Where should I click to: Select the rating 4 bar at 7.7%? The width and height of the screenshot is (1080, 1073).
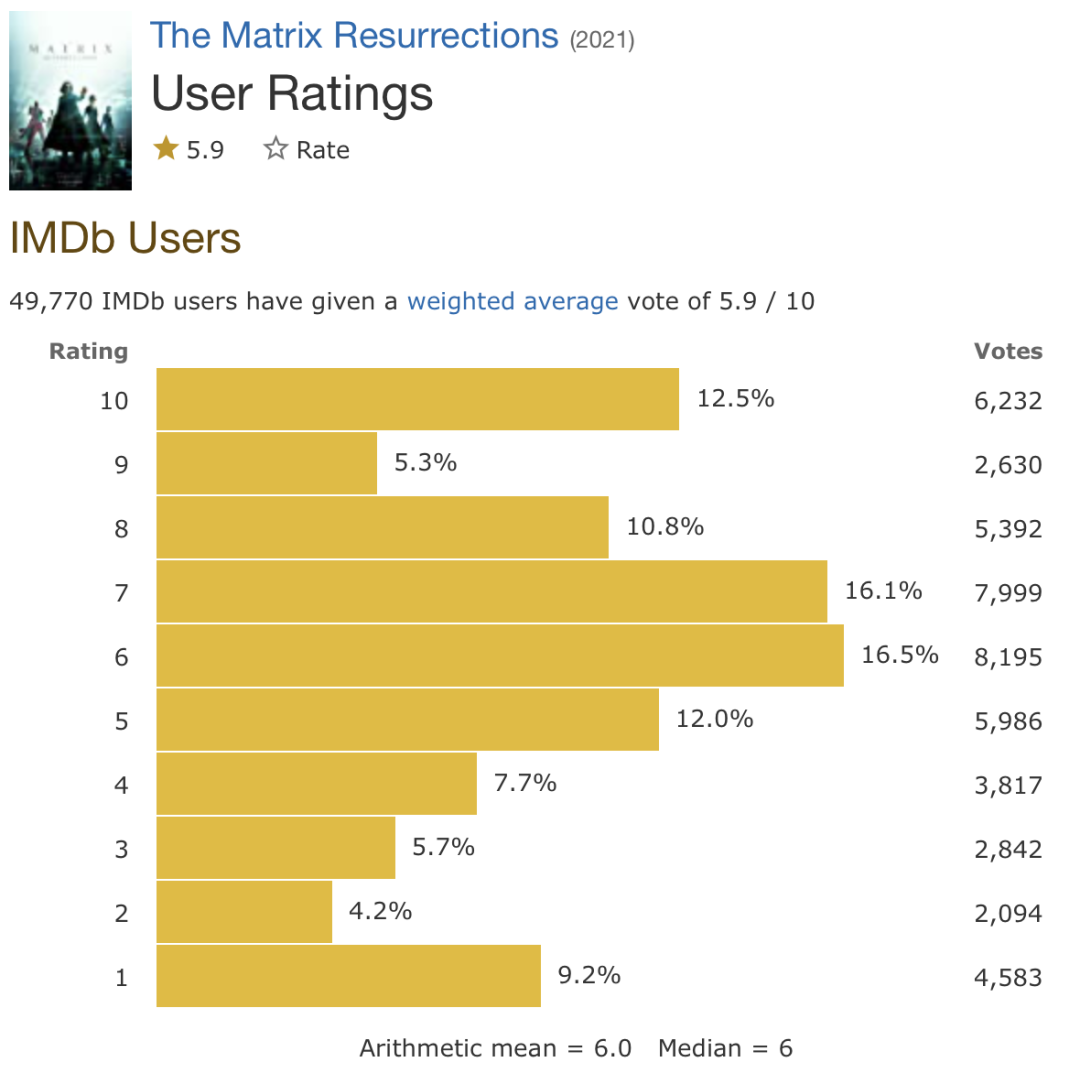point(317,784)
